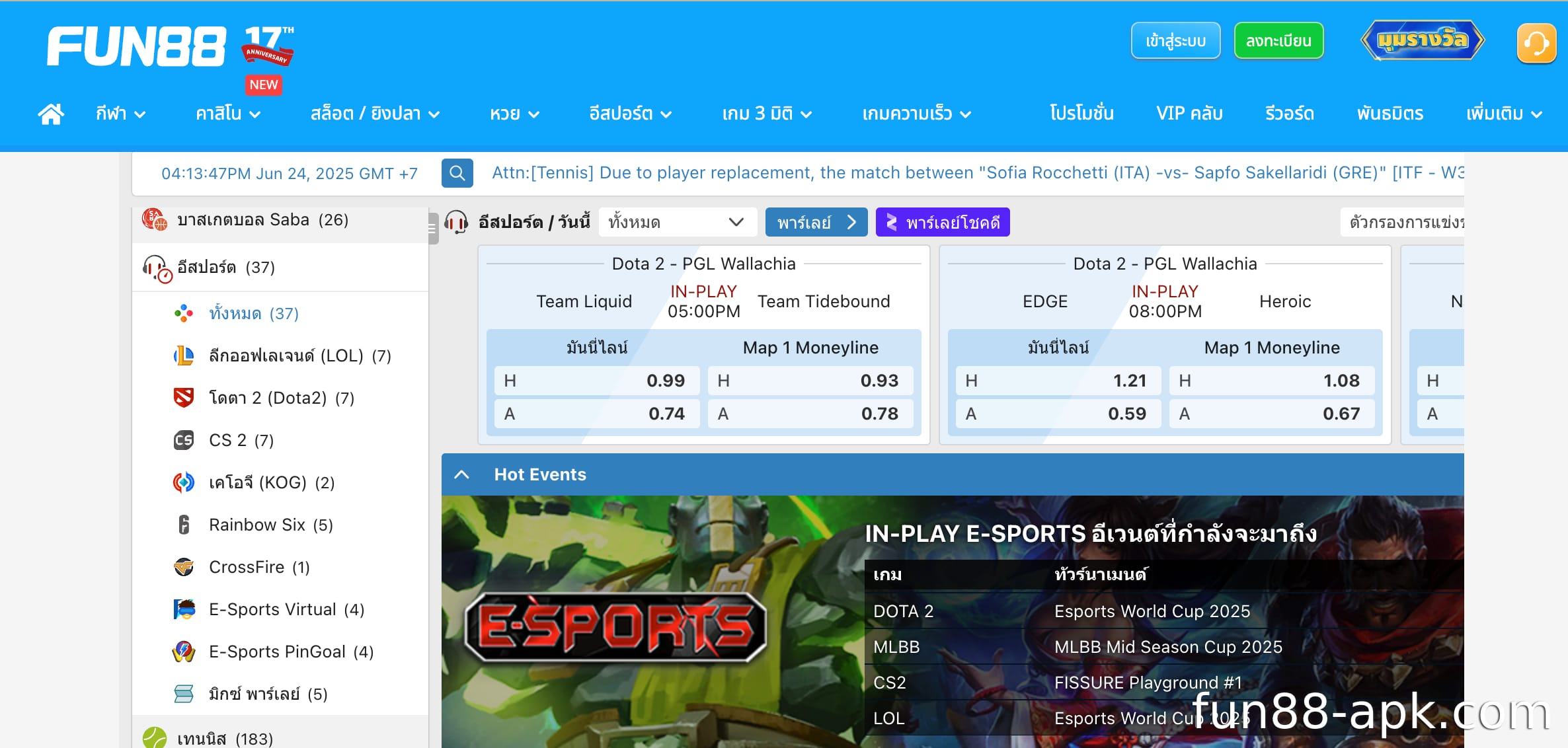Bet EDGE moneyline home odds 1.21

click(1058, 381)
